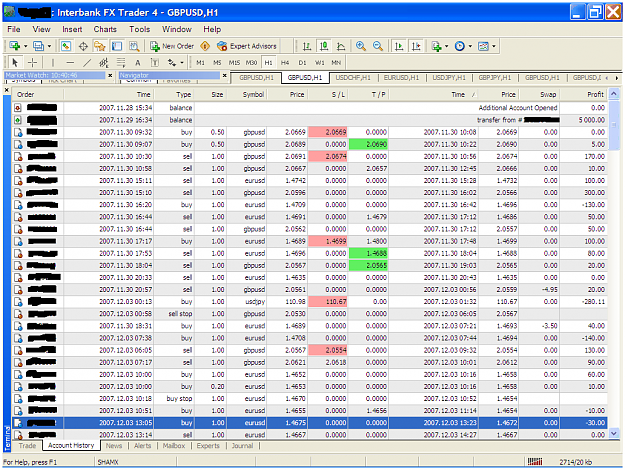Open the Indicators list icon

436,46
